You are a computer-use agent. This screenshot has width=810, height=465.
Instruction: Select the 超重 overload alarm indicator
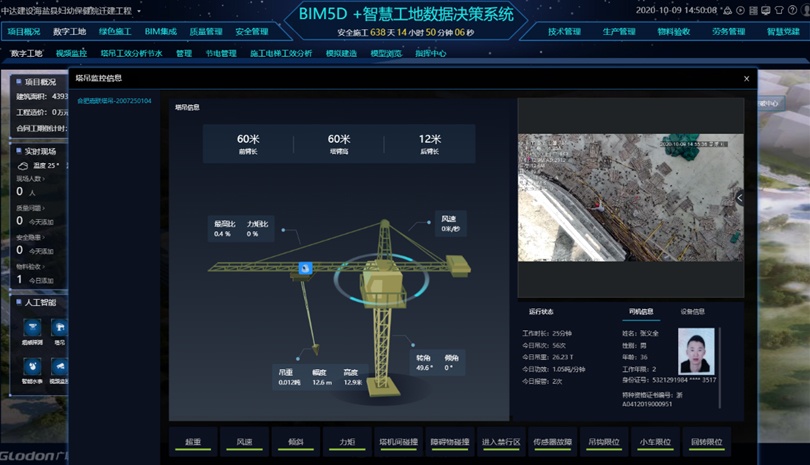(194, 441)
